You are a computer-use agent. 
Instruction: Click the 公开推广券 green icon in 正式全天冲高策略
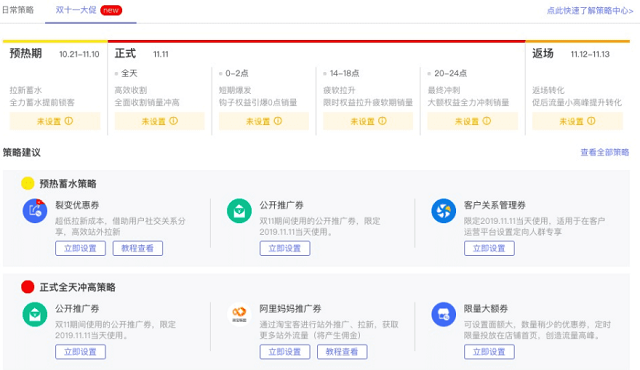(35, 314)
